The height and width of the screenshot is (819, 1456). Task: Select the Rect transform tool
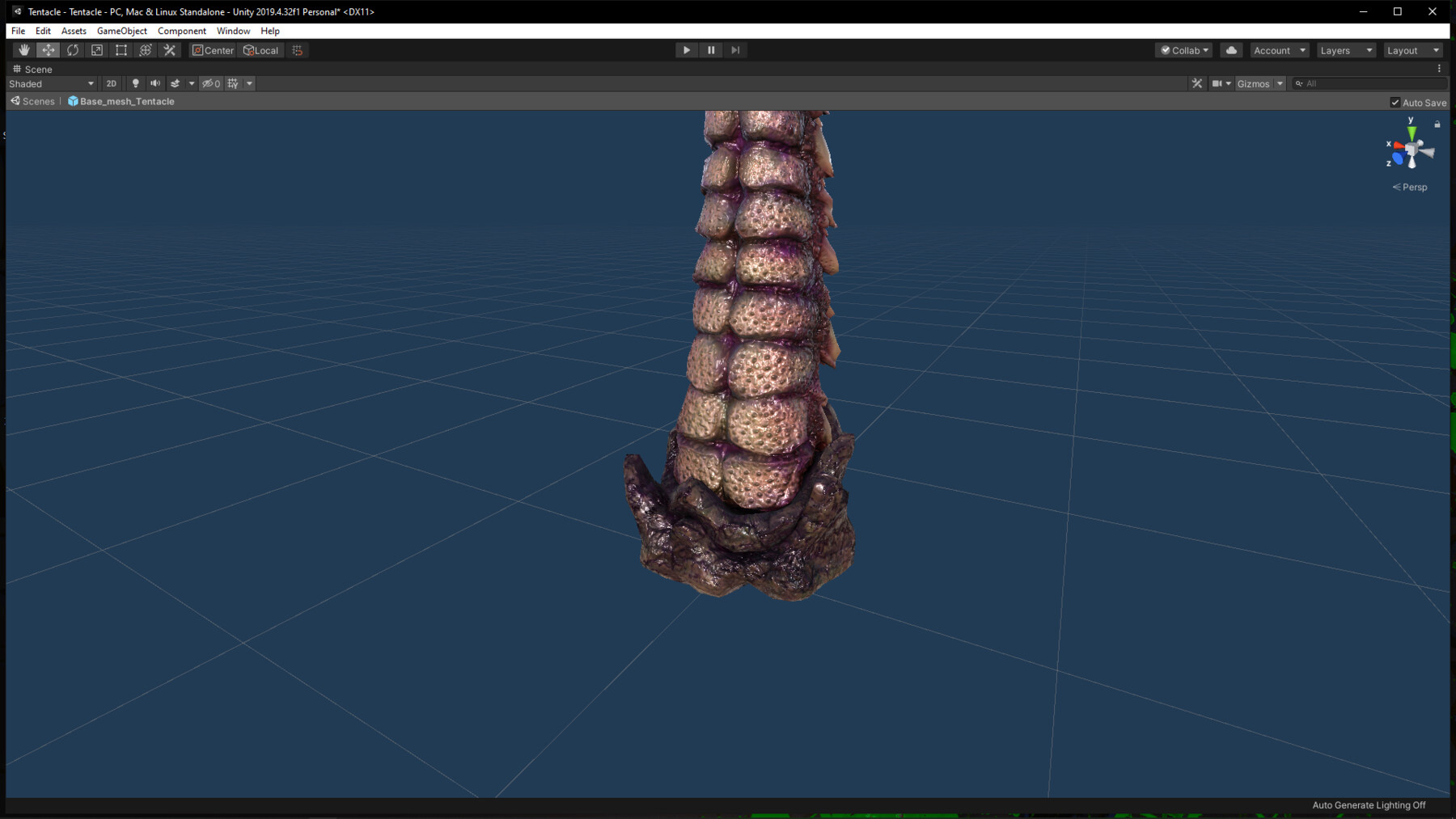121,49
